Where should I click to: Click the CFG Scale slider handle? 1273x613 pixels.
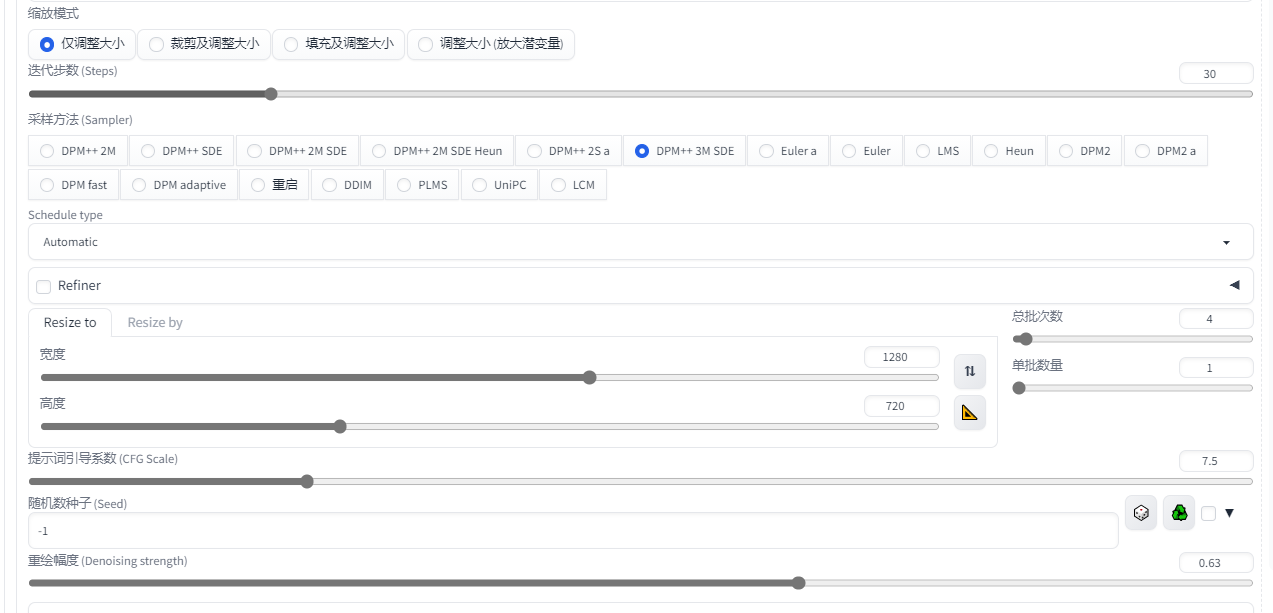click(307, 482)
